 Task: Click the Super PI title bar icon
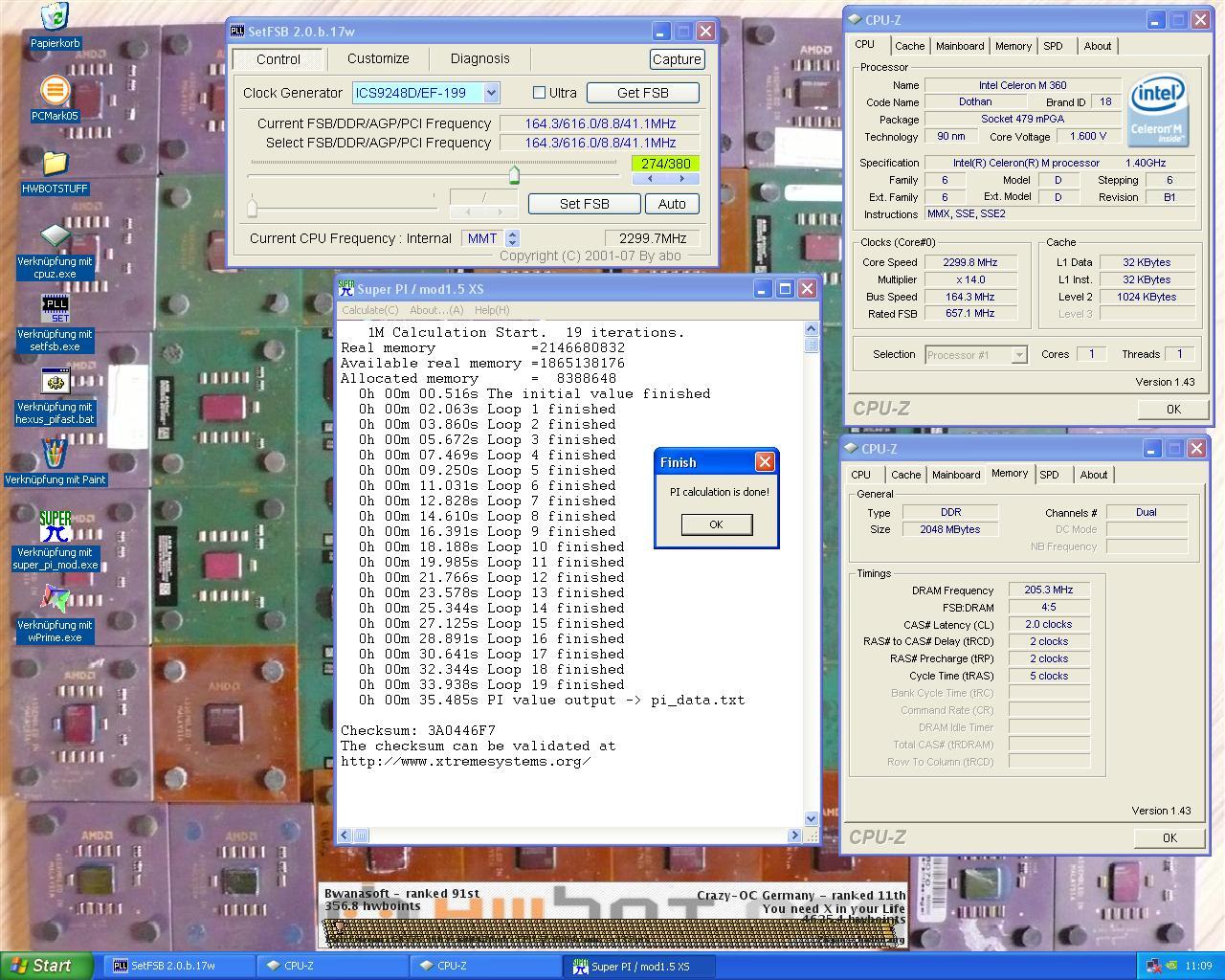tap(346, 288)
